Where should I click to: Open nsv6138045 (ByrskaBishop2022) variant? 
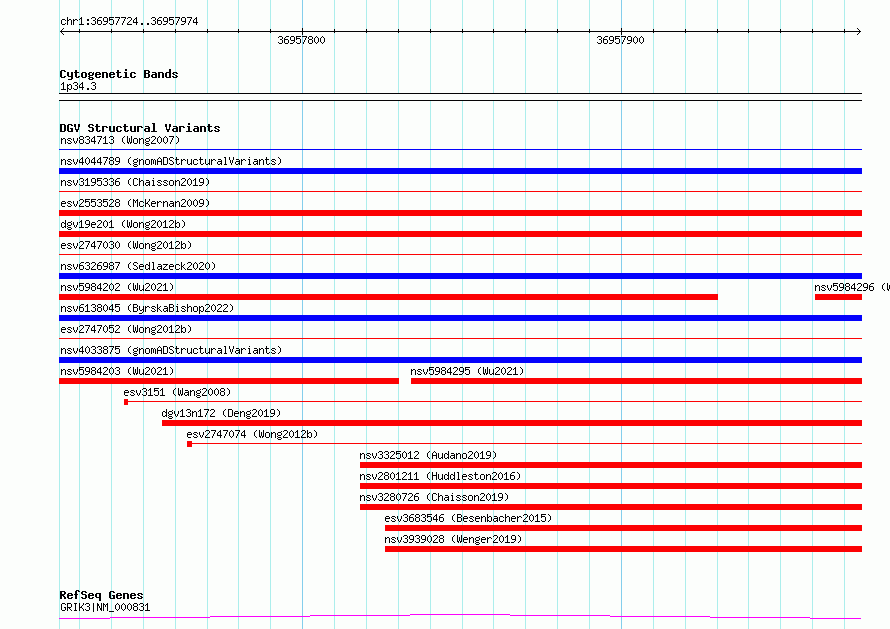[147, 308]
